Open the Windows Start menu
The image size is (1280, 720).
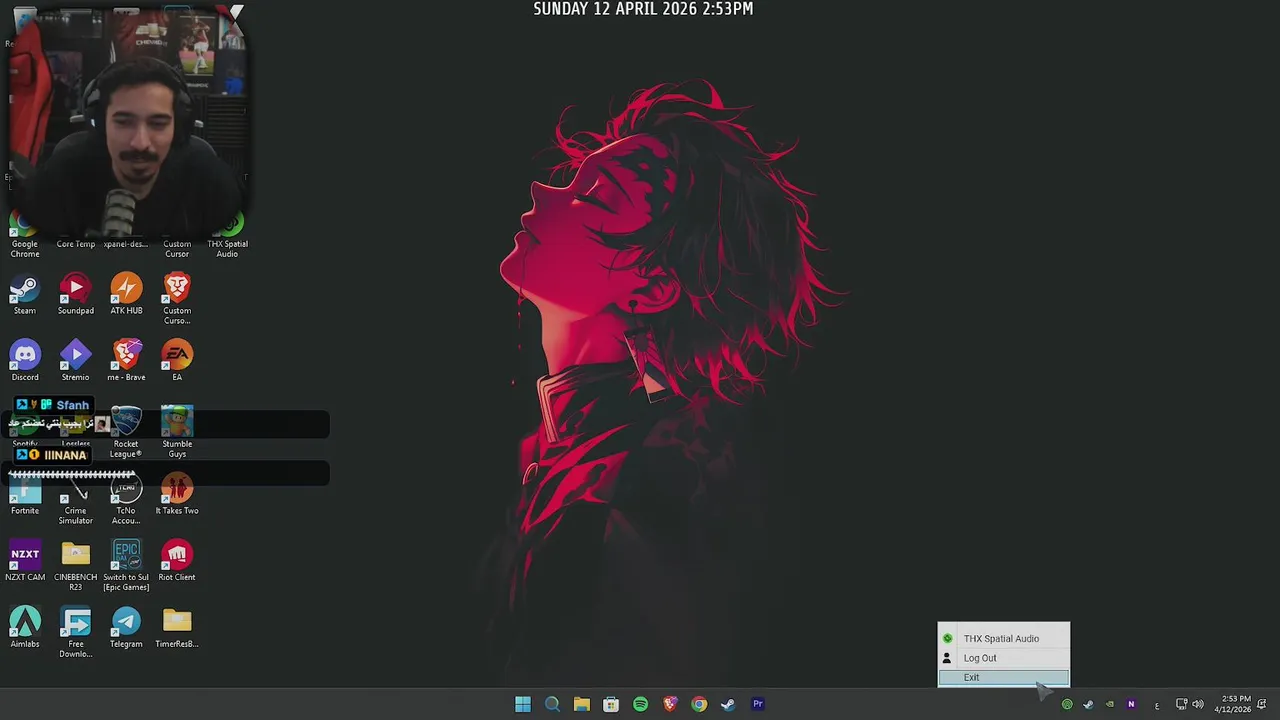coord(523,704)
